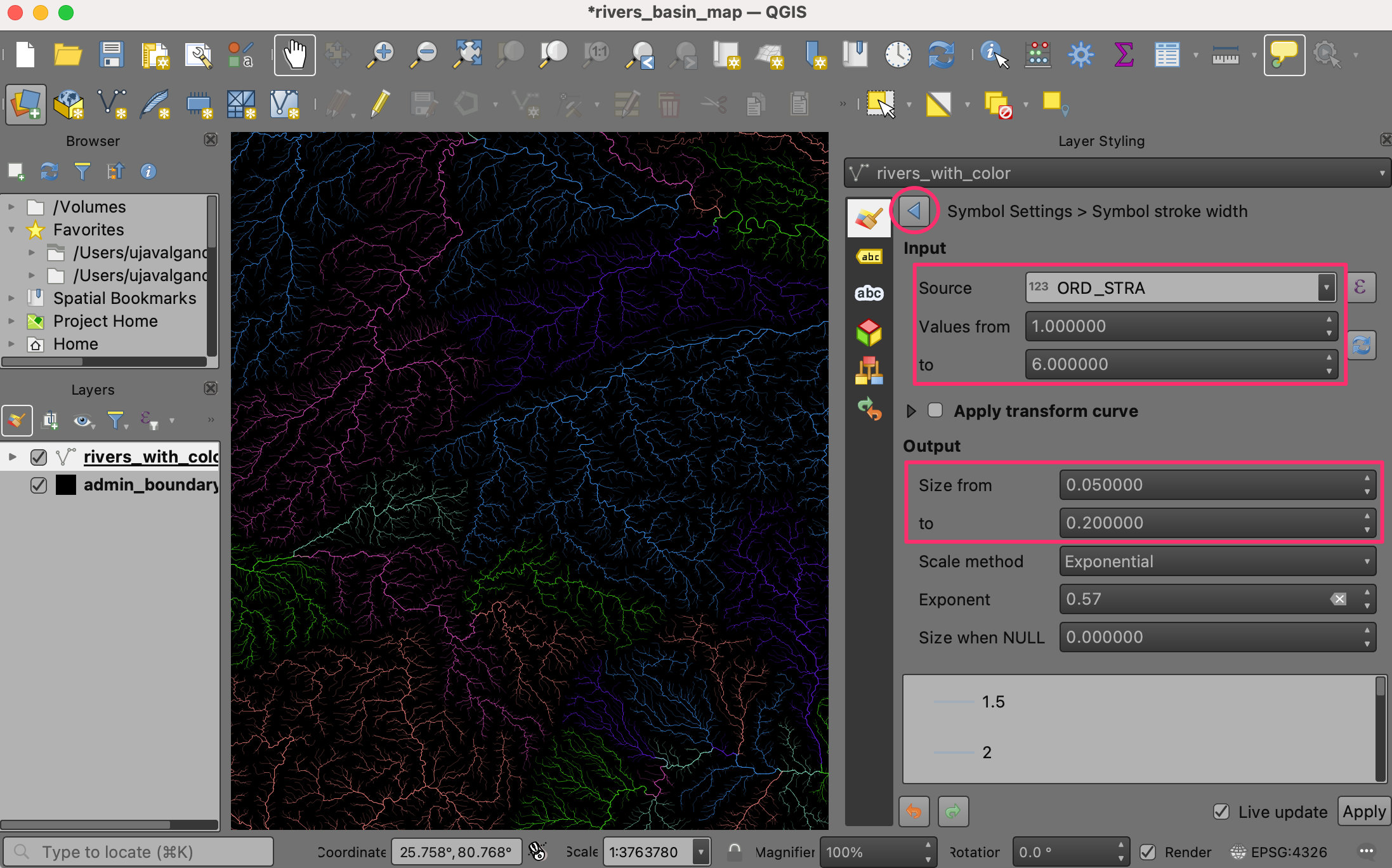
Task: Select Spatial Bookmarks in the Browser tree
Action: click(124, 298)
